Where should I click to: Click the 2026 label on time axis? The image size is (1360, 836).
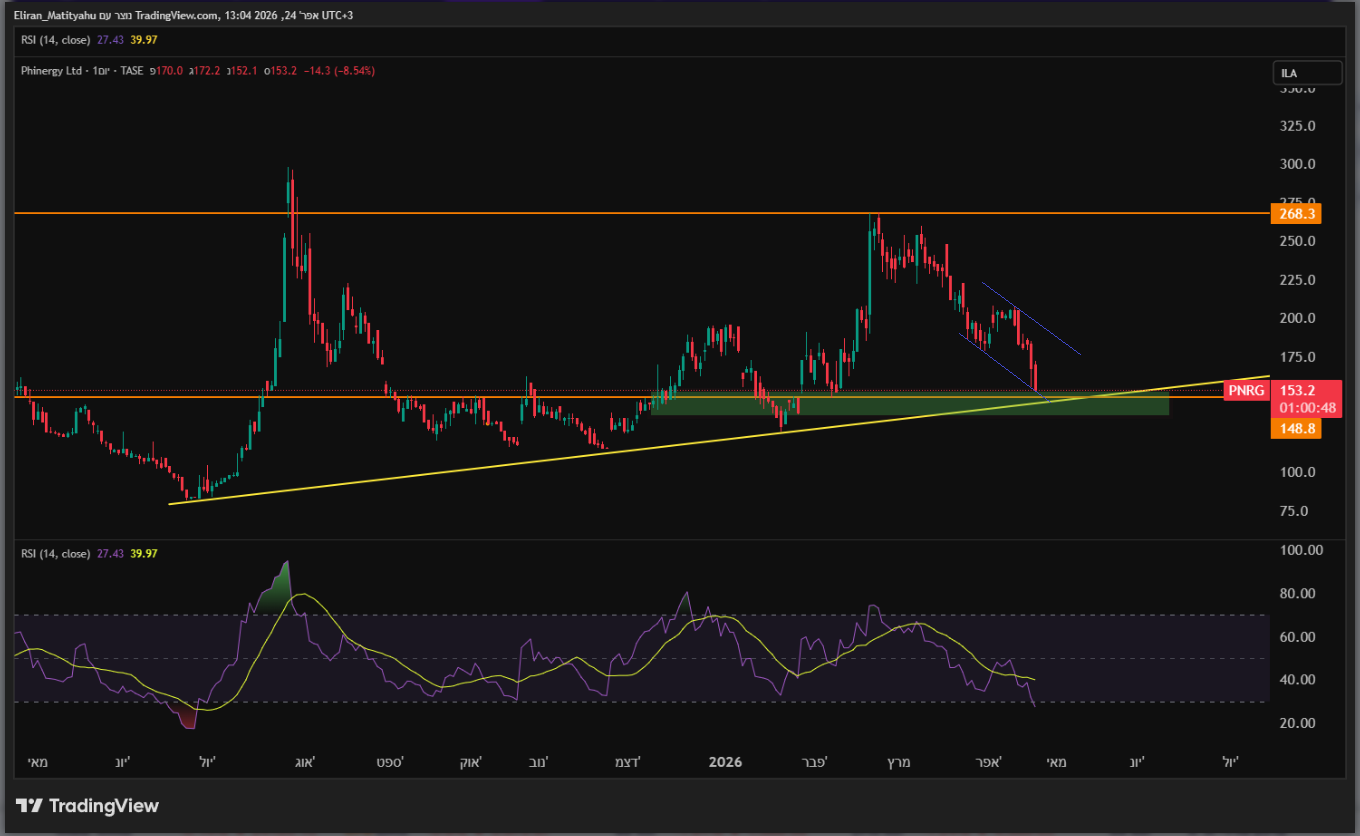(x=725, y=762)
